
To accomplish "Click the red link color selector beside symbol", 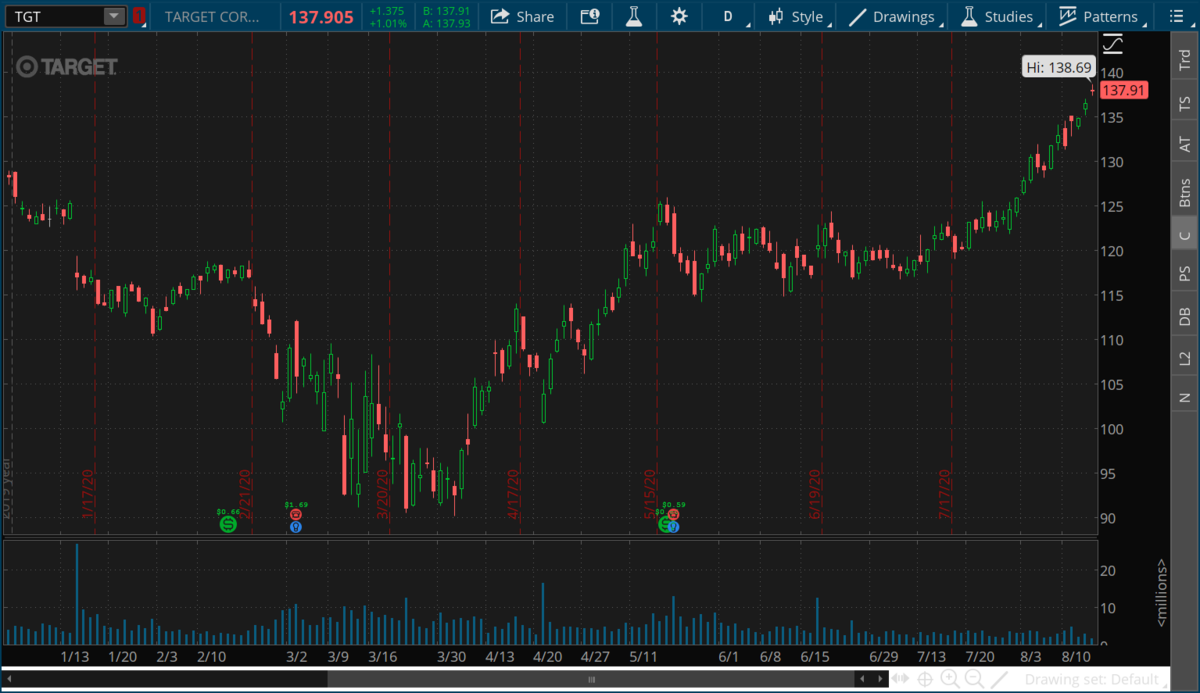I will coord(139,16).
